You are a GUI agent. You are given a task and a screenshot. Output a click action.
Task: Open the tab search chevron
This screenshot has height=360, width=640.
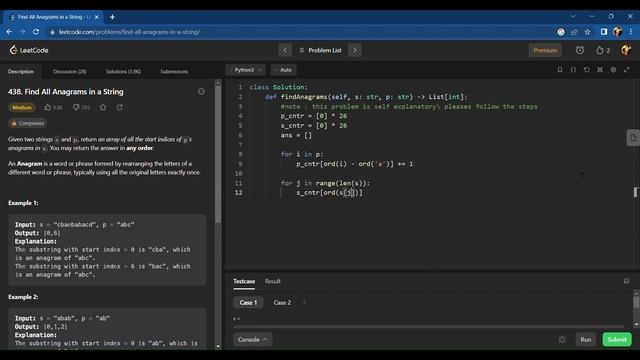click(x=573, y=16)
